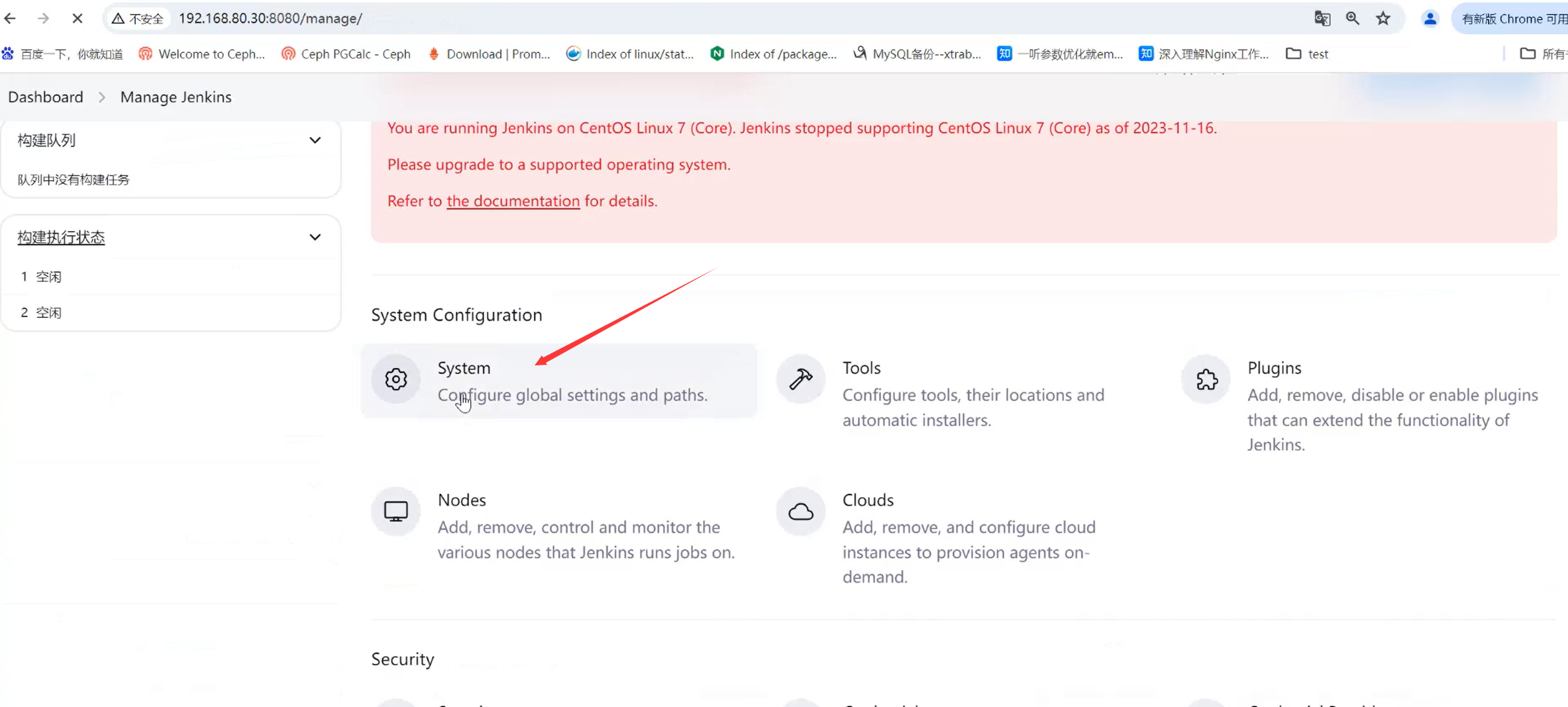The width and height of the screenshot is (1568, 707).
Task: Click the 构建队列 panel title
Action: 46,140
